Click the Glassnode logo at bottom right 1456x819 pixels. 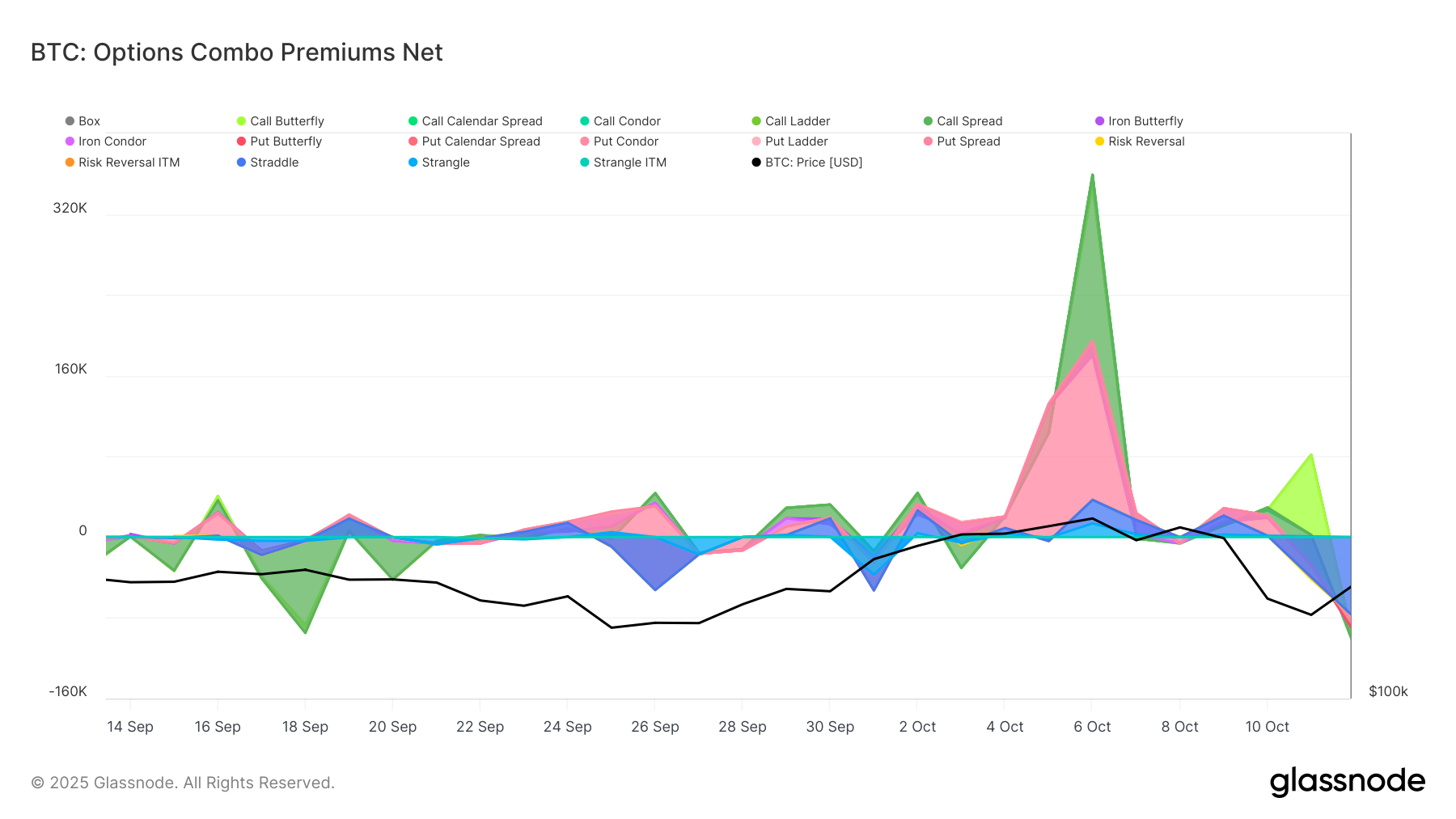click(x=1348, y=781)
